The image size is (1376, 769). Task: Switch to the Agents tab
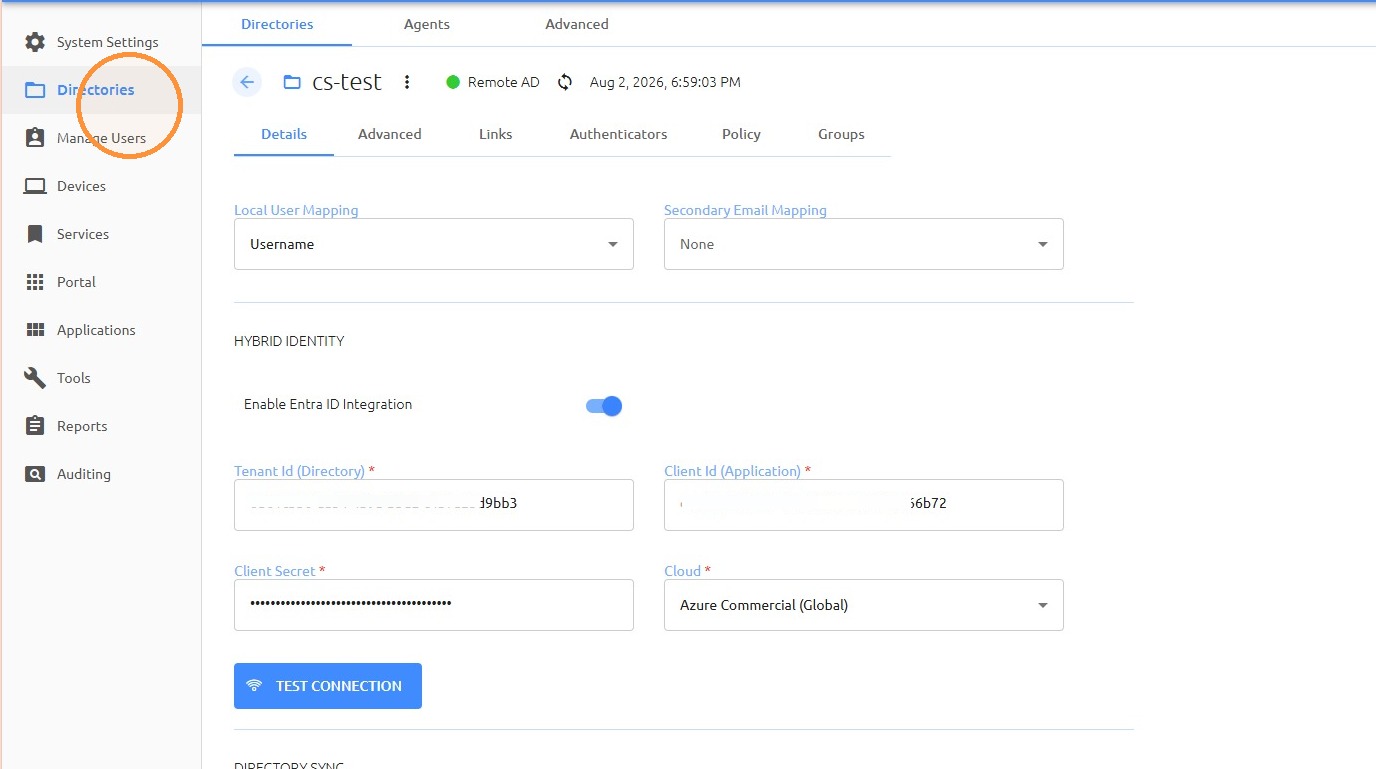point(427,24)
